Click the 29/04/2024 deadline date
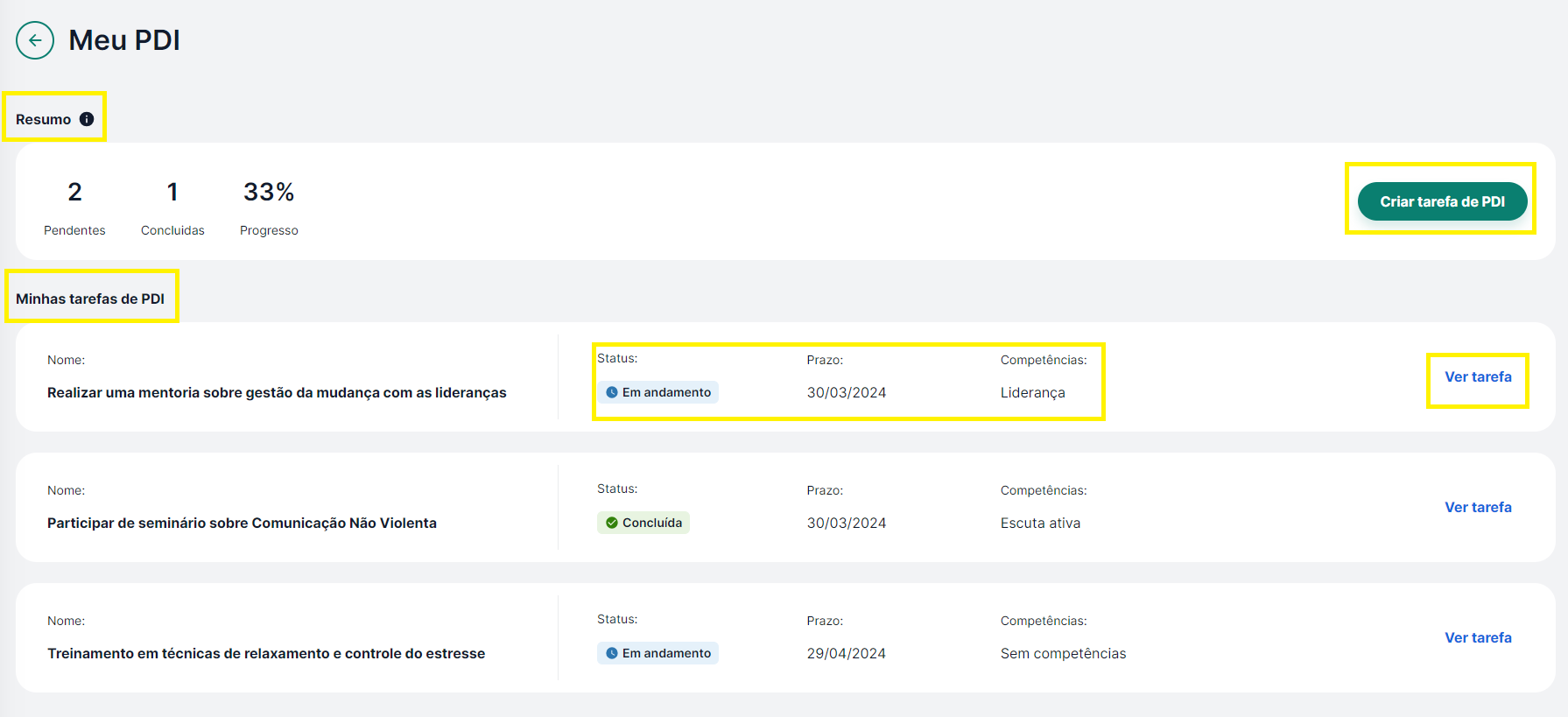This screenshot has width=1568, height=717. pyautogui.click(x=847, y=653)
